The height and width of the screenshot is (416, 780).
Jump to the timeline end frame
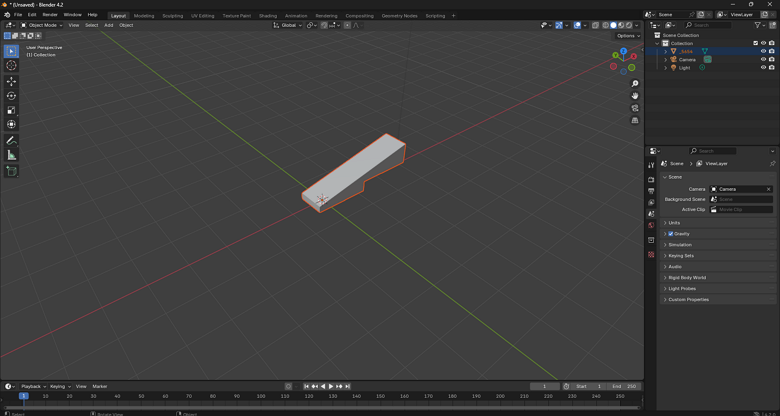tap(348, 386)
